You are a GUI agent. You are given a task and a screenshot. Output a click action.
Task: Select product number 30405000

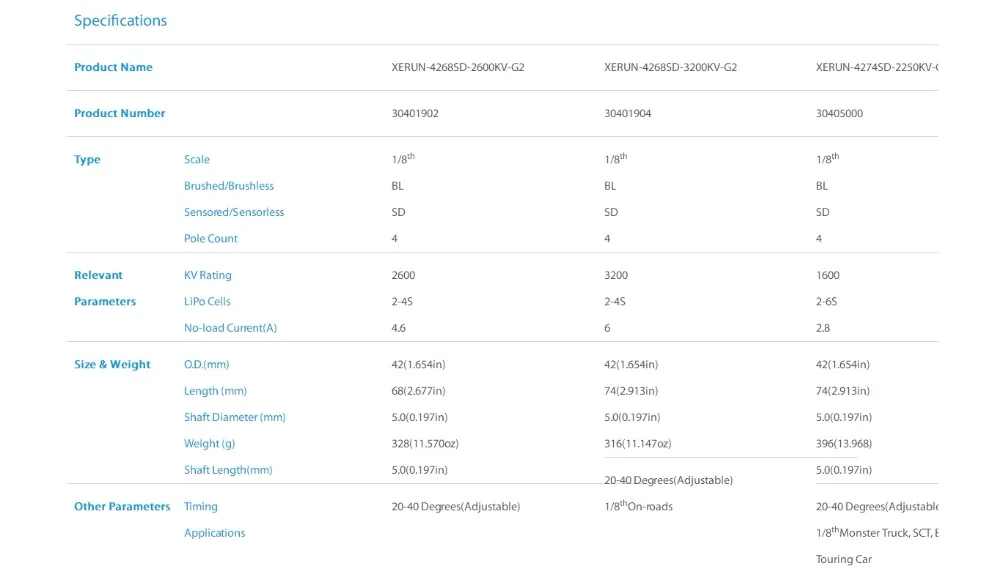[x=839, y=113]
